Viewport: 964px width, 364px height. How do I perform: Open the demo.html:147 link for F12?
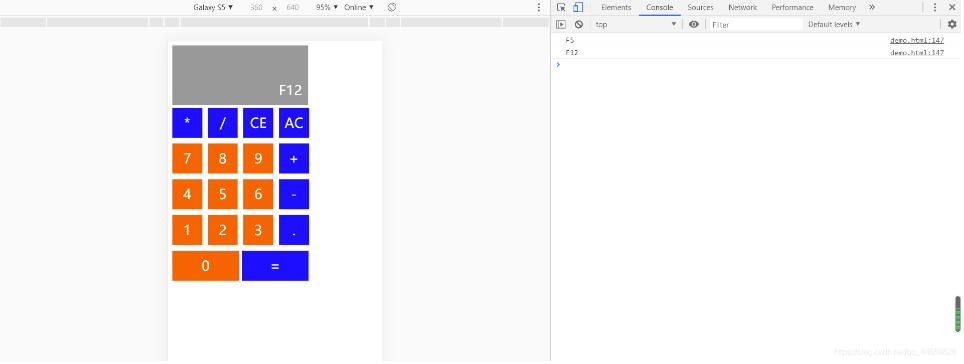(x=917, y=53)
